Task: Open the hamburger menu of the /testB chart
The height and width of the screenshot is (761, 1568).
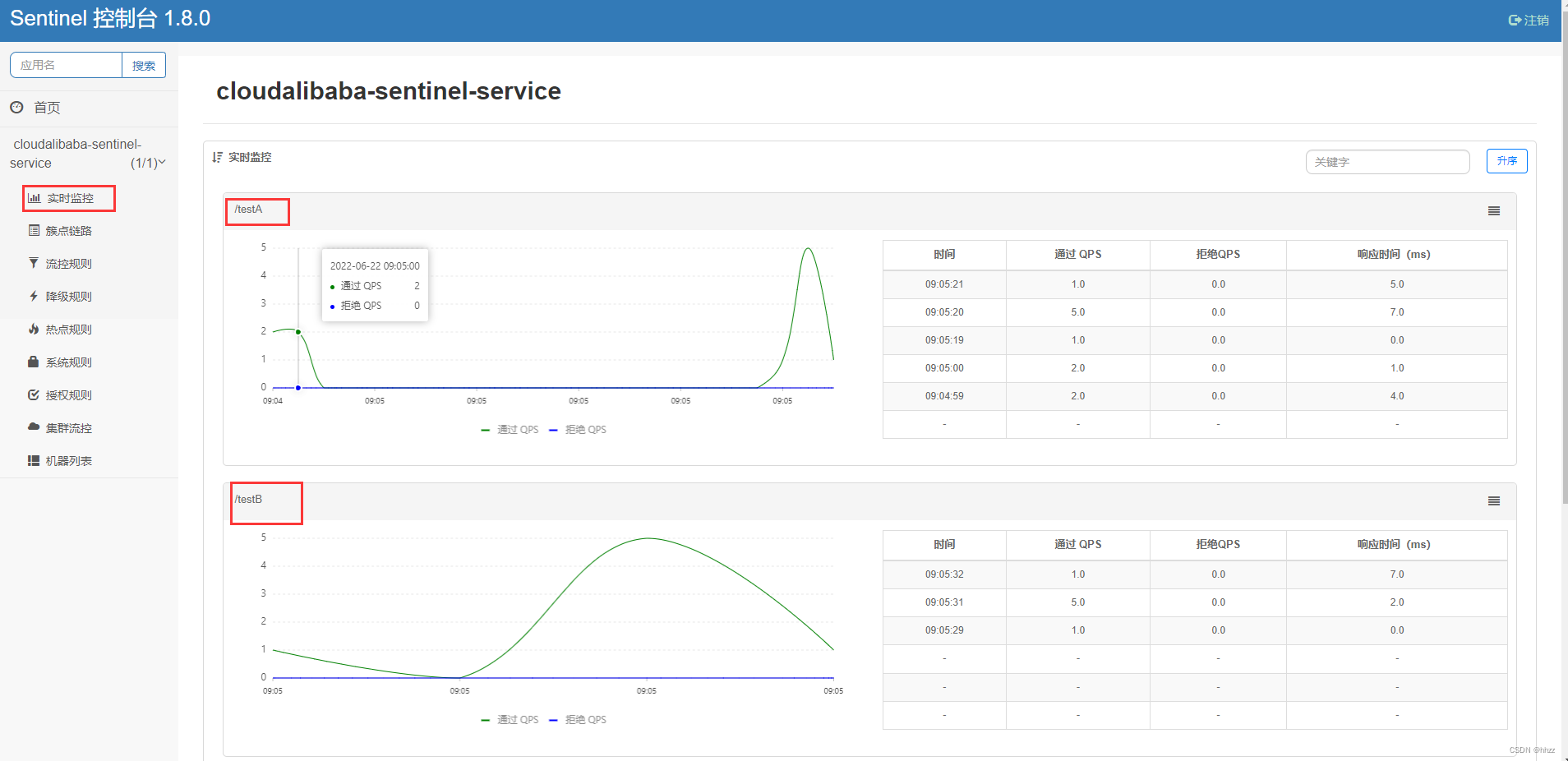Action: (x=1494, y=501)
